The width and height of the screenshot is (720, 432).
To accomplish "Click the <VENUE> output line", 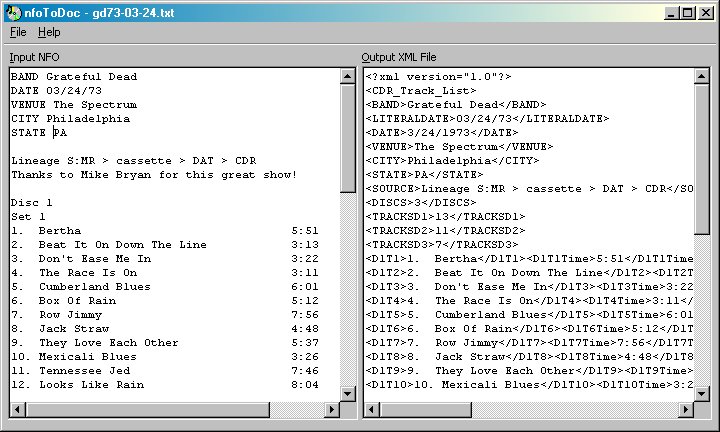I will pos(459,147).
